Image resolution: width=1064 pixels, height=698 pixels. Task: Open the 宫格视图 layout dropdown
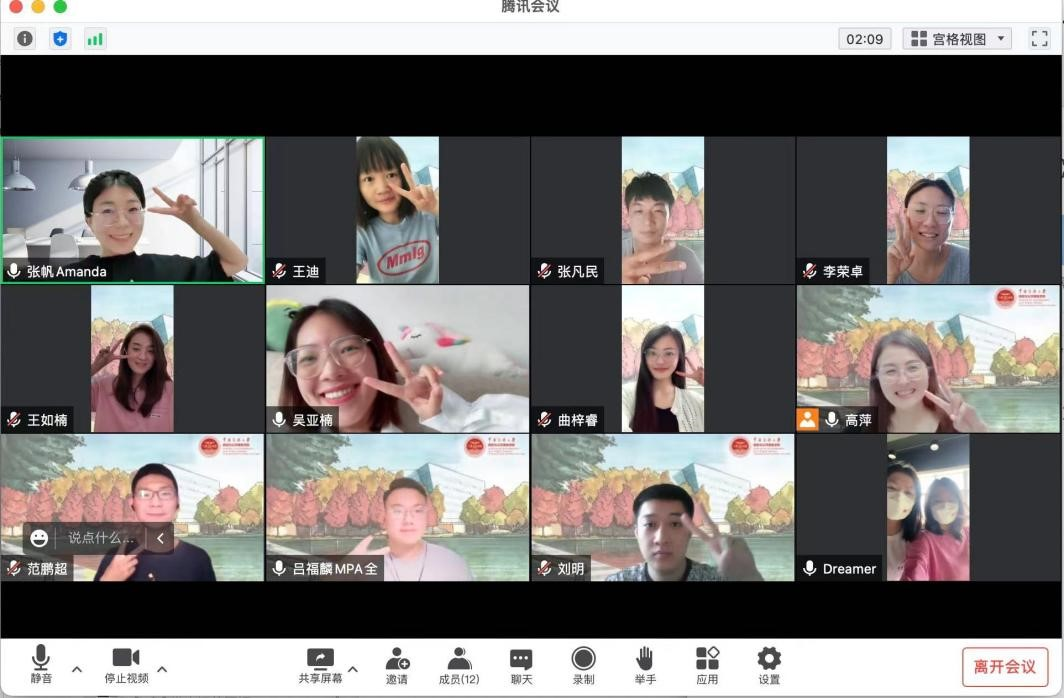click(955, 38)
